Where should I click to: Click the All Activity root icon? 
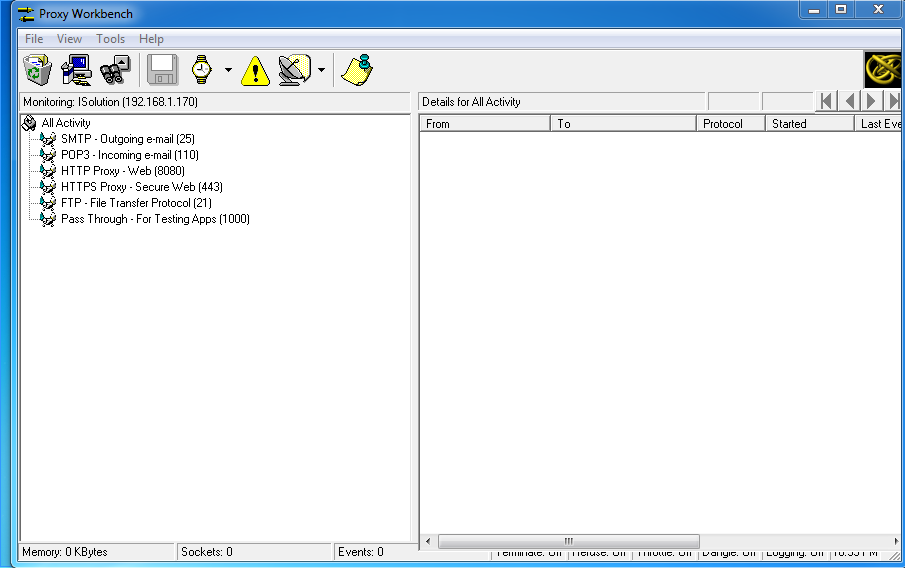pyautogui.click(x=29, y=123)
